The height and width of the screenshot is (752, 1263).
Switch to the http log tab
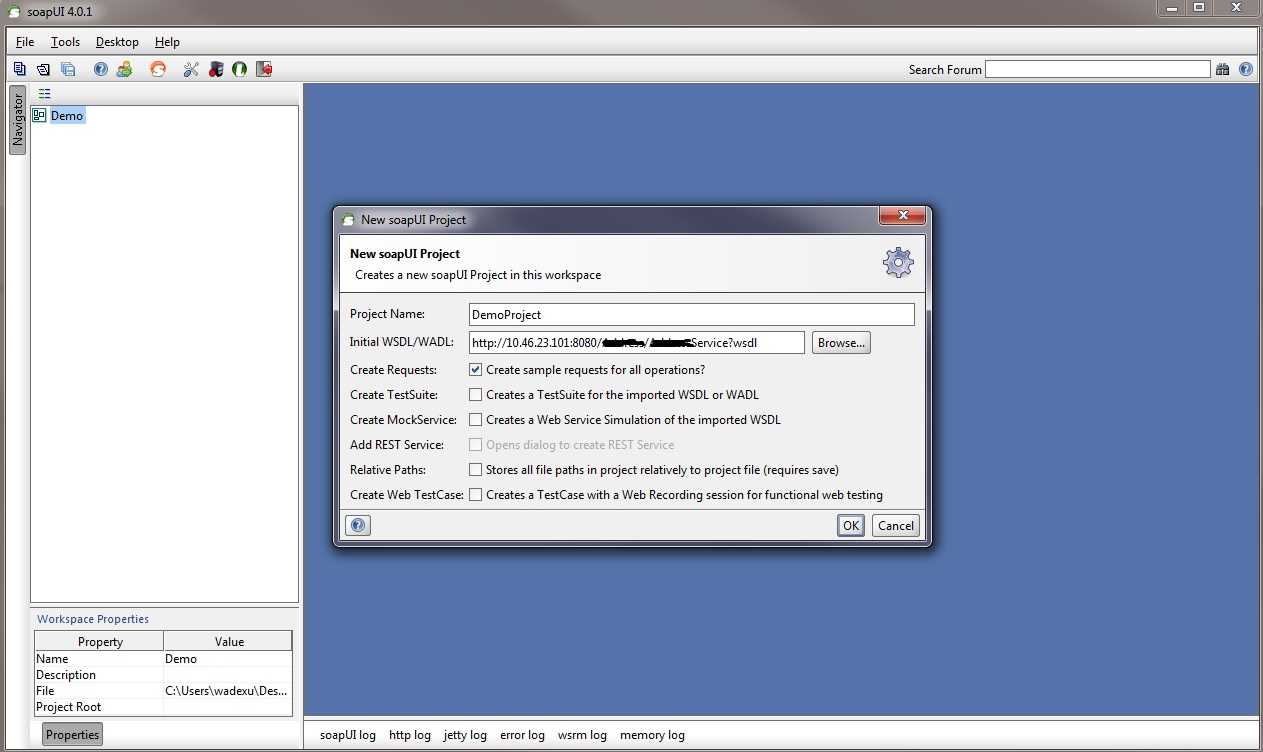pos(410,735)
